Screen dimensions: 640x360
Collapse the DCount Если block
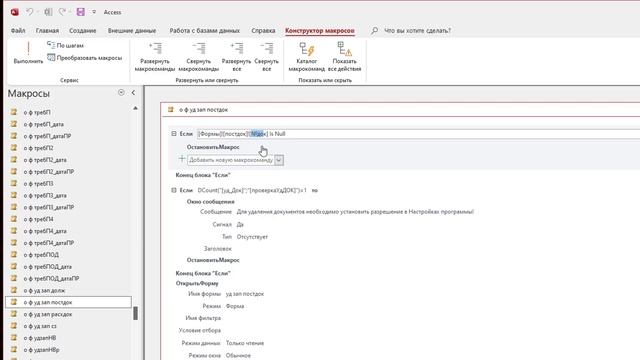point(174,190)
